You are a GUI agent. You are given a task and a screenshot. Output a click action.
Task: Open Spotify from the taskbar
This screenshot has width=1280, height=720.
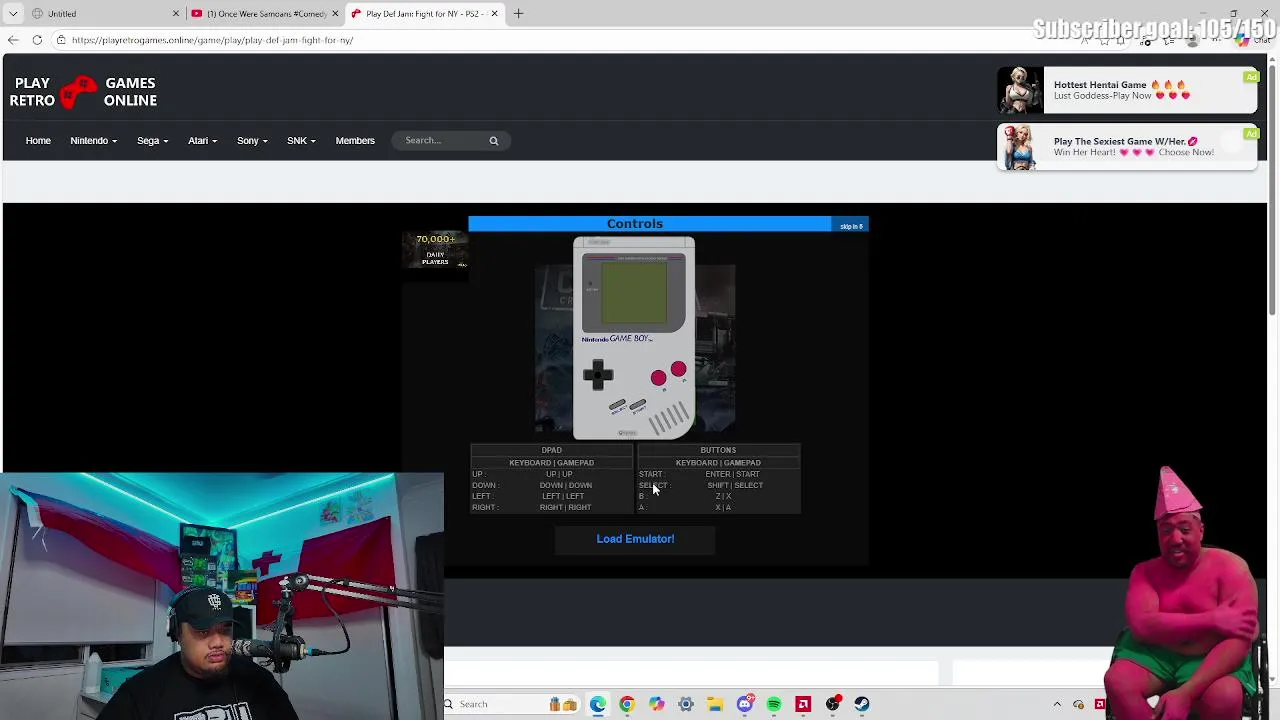click(x=774, y=704)
